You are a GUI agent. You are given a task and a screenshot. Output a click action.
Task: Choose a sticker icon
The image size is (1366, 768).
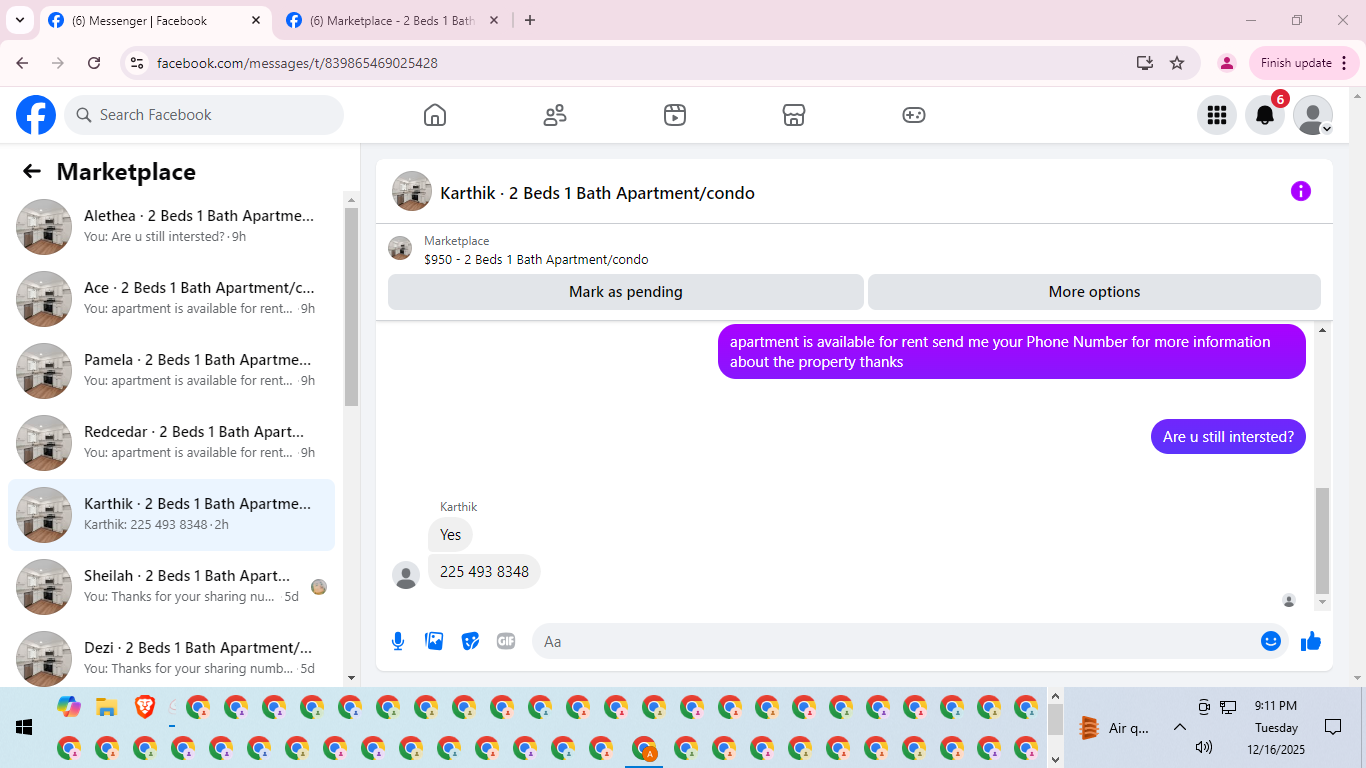470,641
